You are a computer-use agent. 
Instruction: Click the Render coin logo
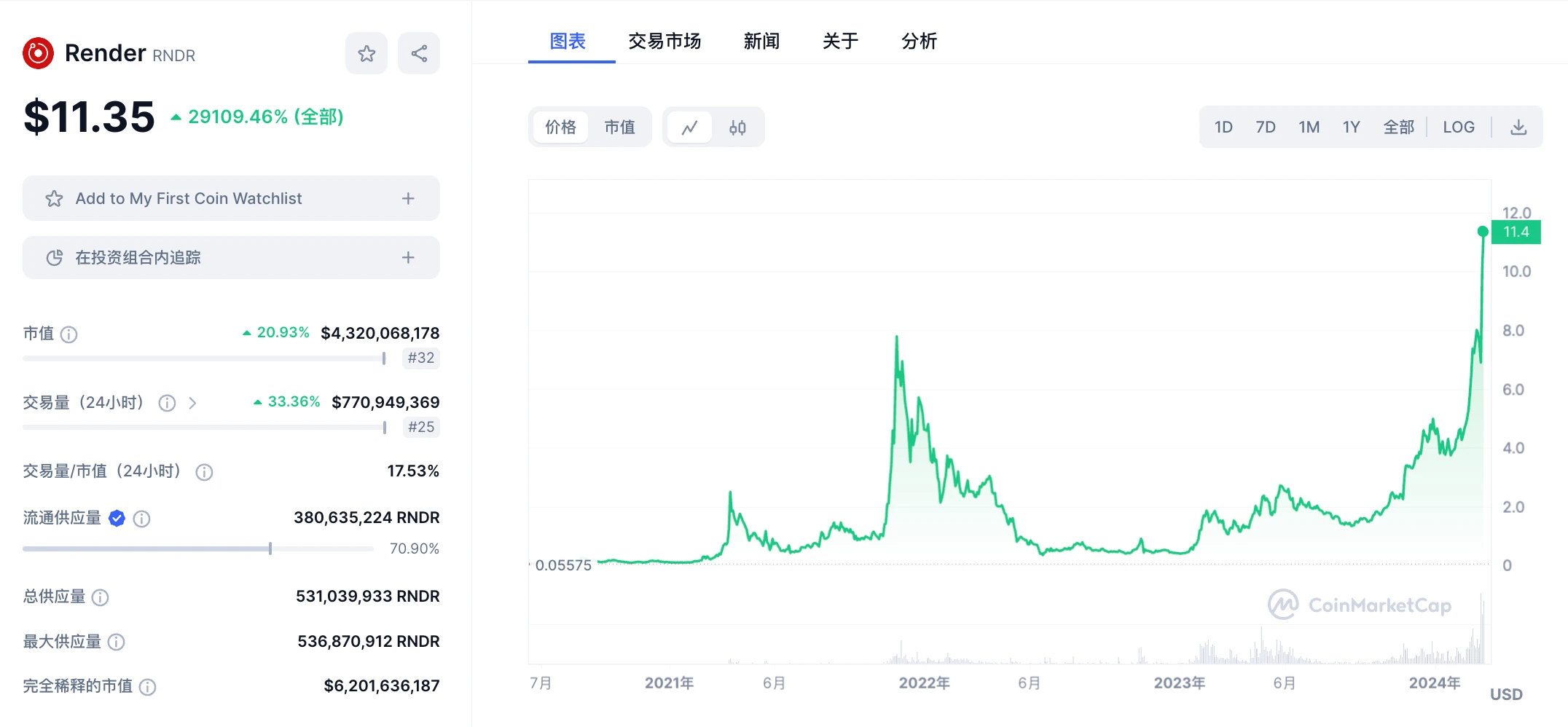coord(38,52)
